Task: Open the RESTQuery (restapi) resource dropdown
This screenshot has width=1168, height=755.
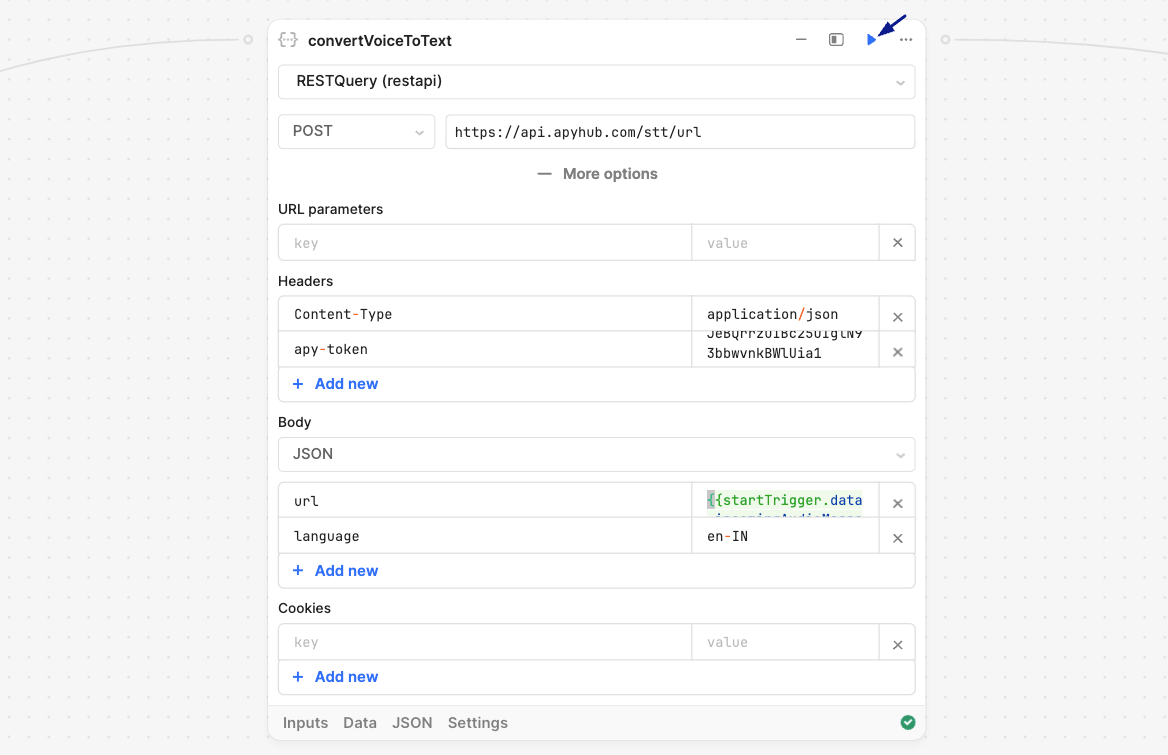Action: [x=597, y=82]
